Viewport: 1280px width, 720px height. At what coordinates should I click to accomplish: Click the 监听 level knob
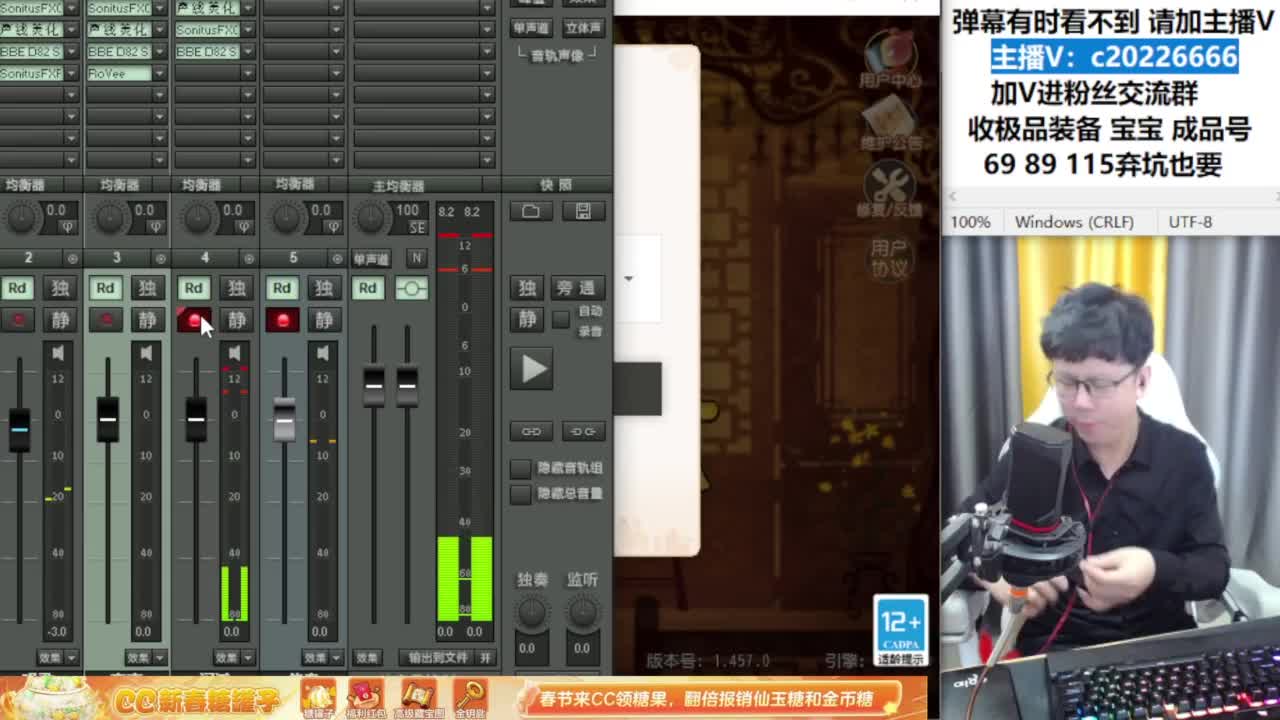click(582, 611)
